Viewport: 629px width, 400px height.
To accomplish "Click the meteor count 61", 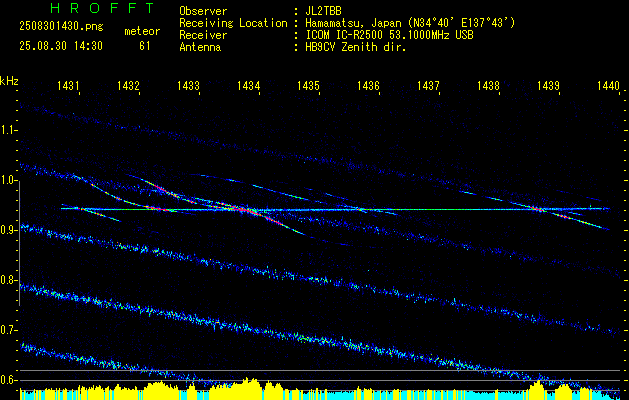I will 144,46.
